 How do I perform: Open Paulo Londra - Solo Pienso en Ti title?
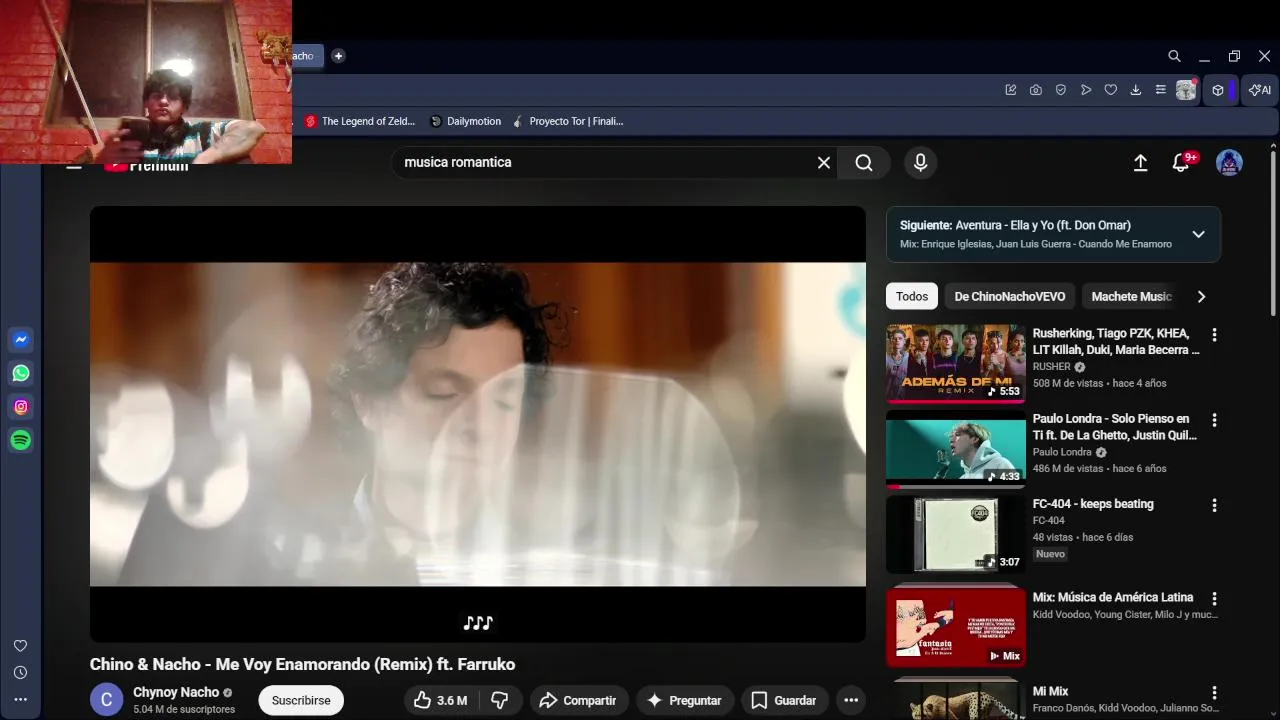pyautogui.click(x=1115, y=427)
